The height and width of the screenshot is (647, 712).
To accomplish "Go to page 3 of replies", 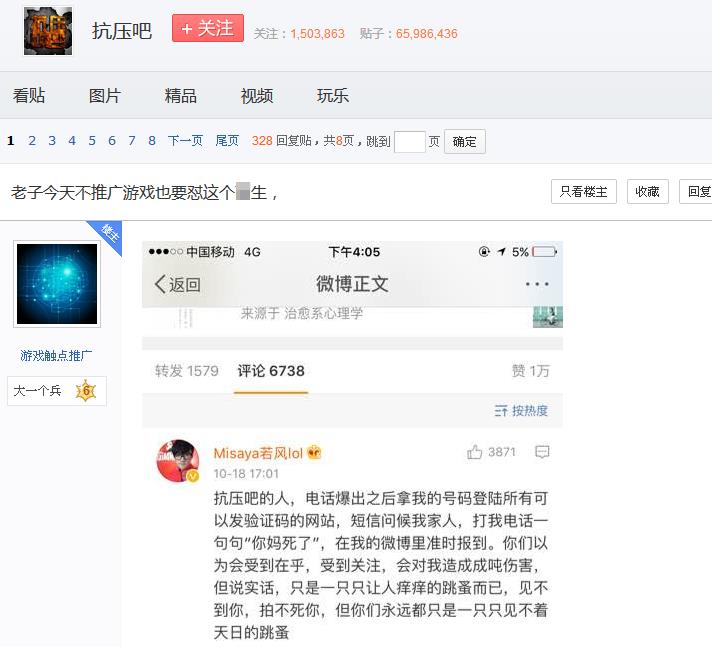I will [x=52, y=141].
